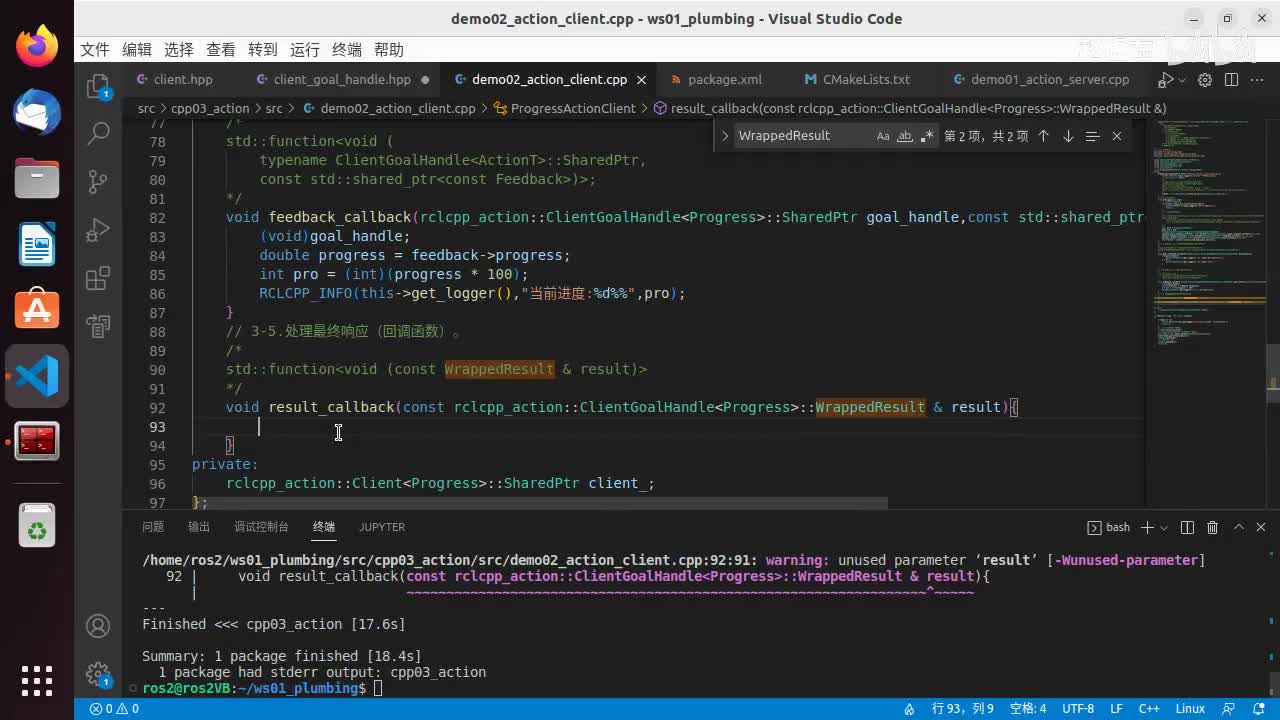Split the terminal pane
This screenshot has width=1280, height=720.
click(x=1187, y=527)
